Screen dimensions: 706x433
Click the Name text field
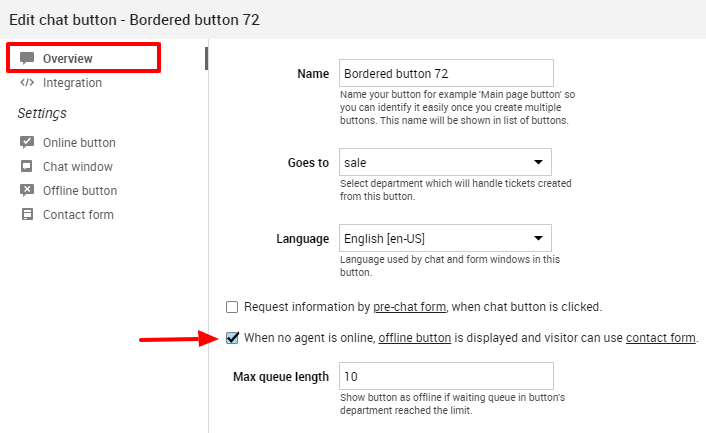[445, 74]
